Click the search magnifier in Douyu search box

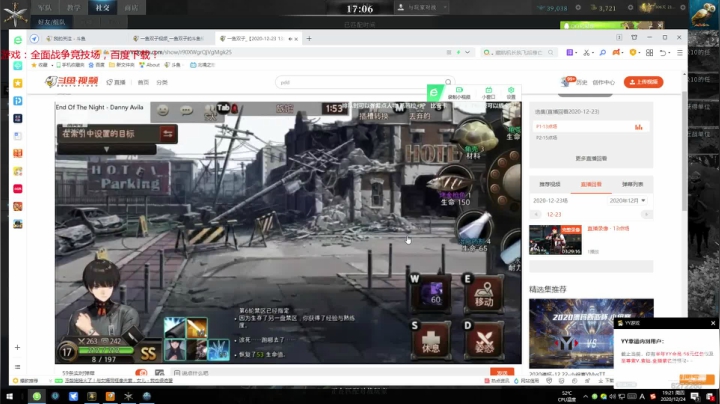point(448,82)
